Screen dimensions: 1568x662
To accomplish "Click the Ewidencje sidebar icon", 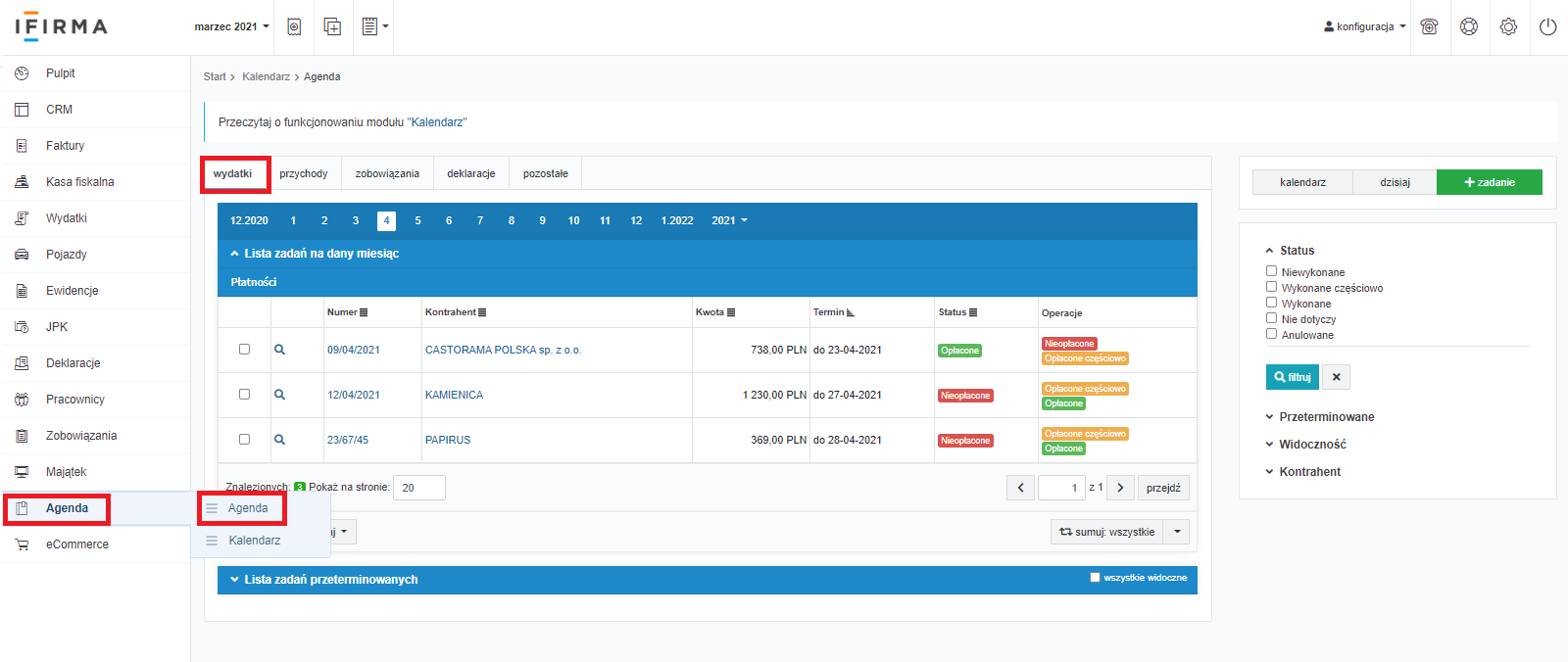I will (22, 291).
